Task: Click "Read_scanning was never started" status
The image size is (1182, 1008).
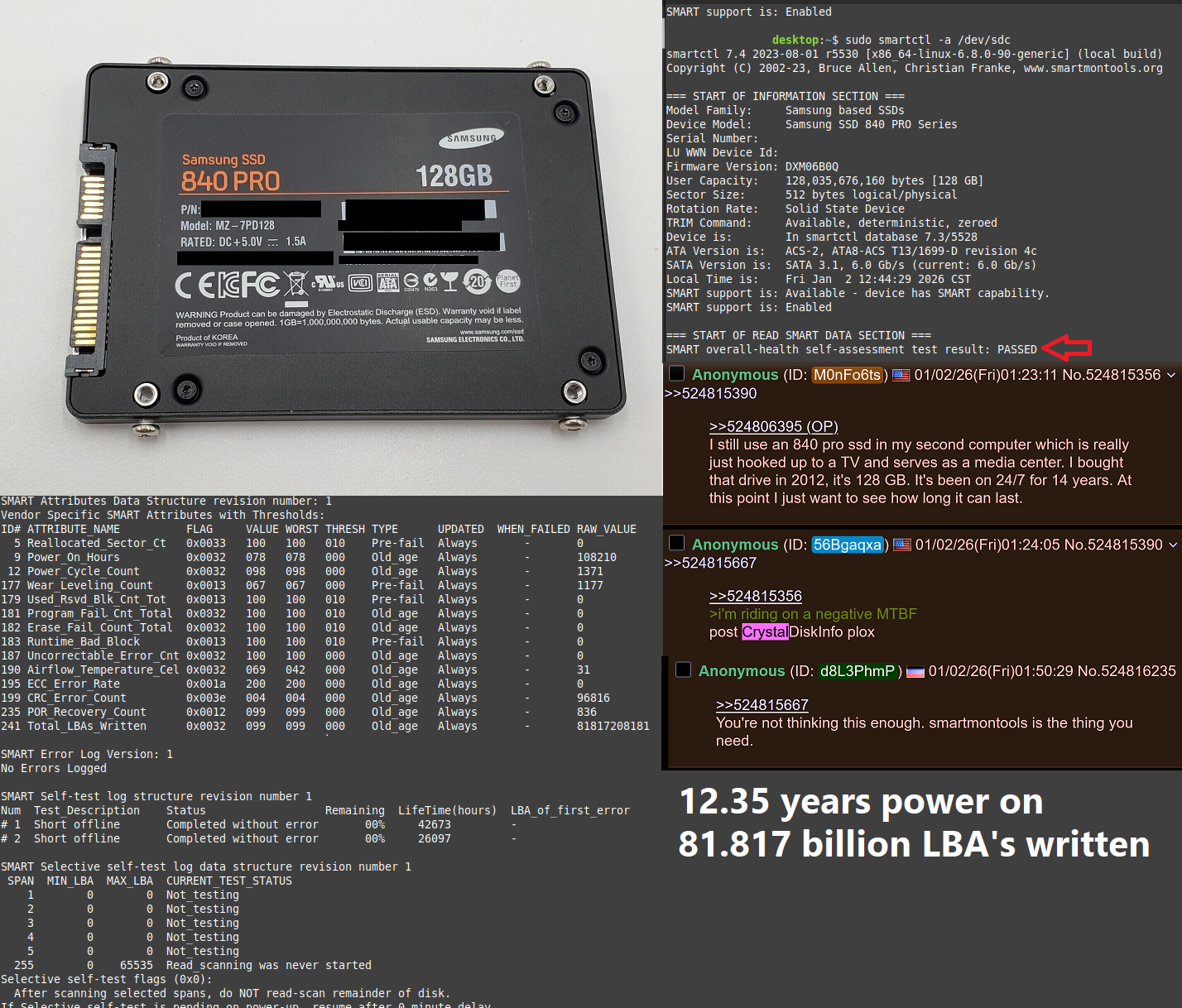Action: pos(269,965)
